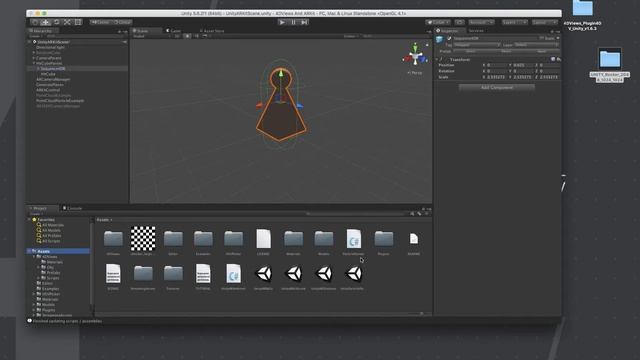Collapse the Transform component
Image resolution: width=640 pixels, height=360 pixels.
(437, 60)
